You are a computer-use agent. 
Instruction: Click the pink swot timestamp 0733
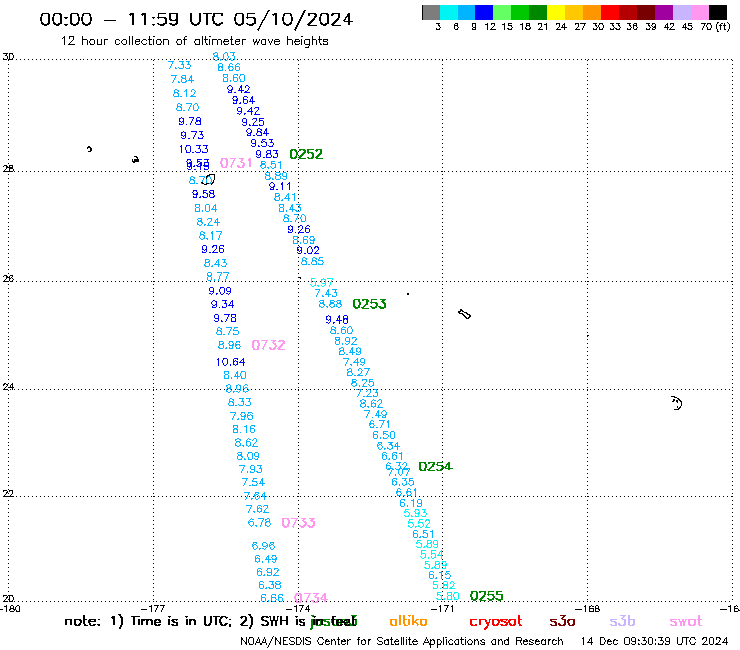[298, 523]
